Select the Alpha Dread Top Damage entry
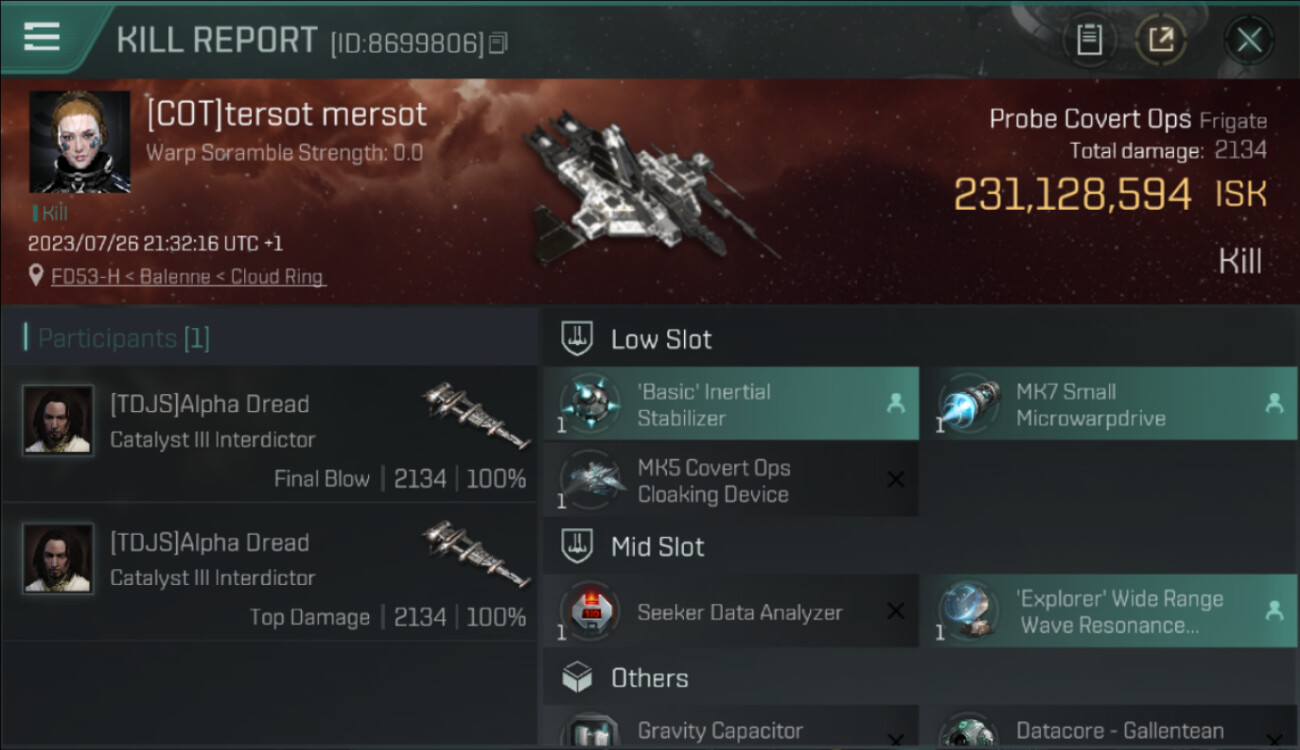 pyautogui.click(x=269, y=572)
